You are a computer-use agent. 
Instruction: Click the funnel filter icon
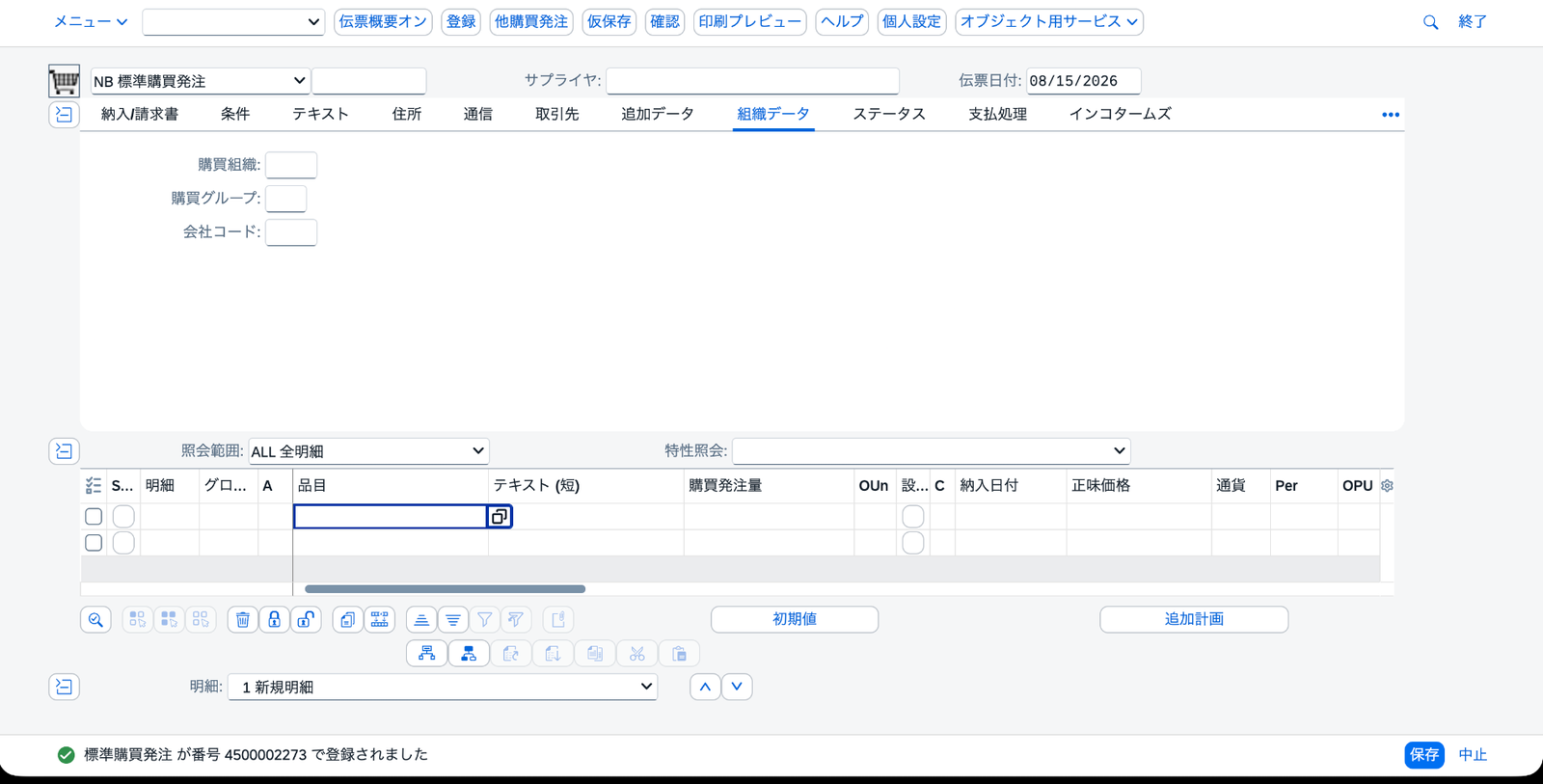pos(485,620)
